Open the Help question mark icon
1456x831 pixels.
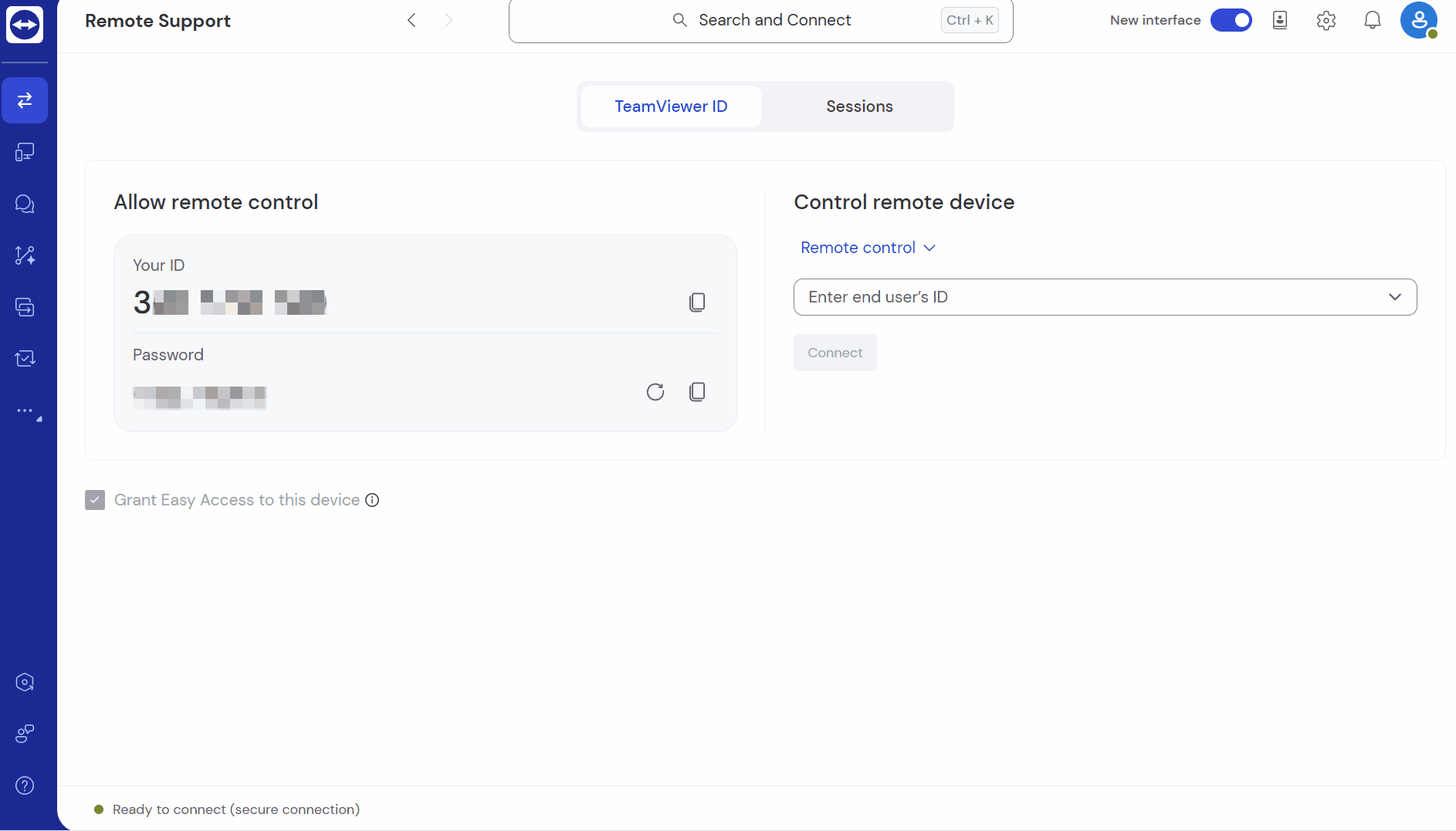point(25,785)
